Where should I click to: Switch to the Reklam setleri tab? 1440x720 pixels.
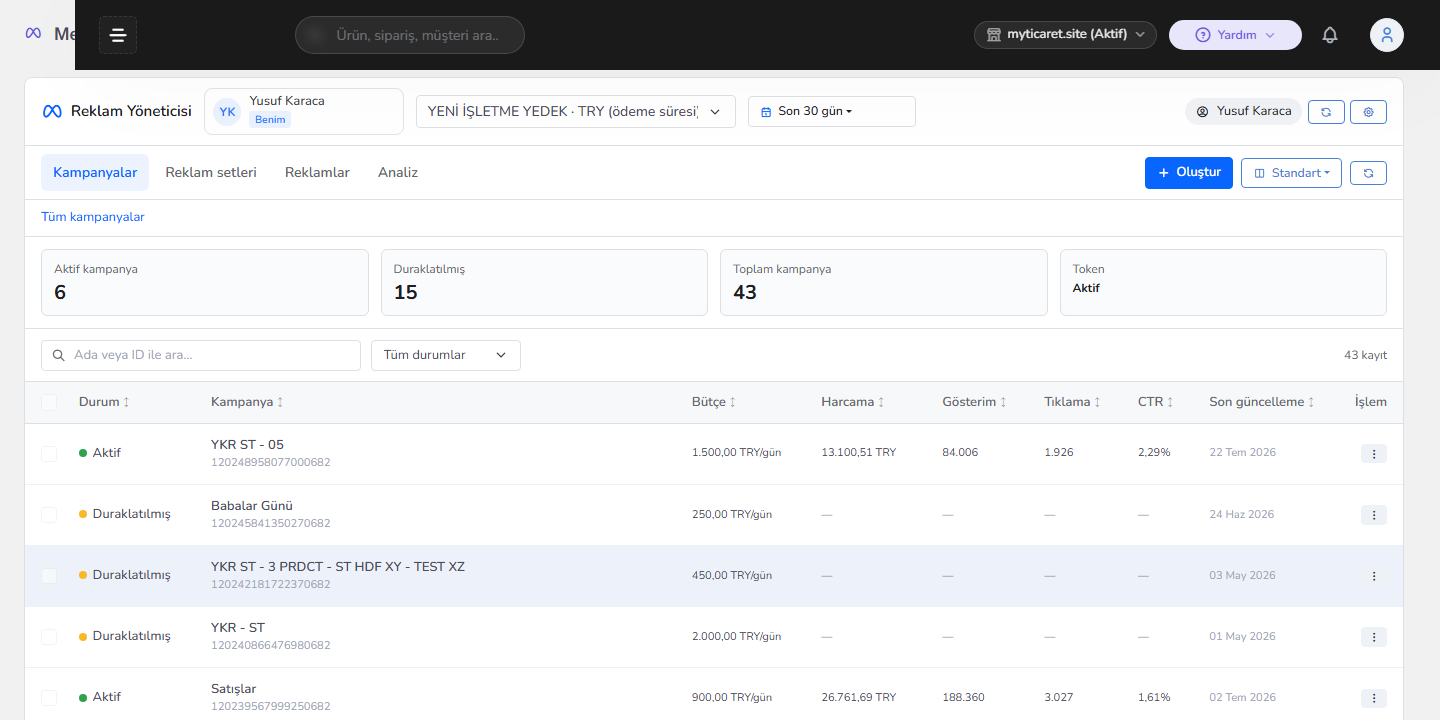211,172
